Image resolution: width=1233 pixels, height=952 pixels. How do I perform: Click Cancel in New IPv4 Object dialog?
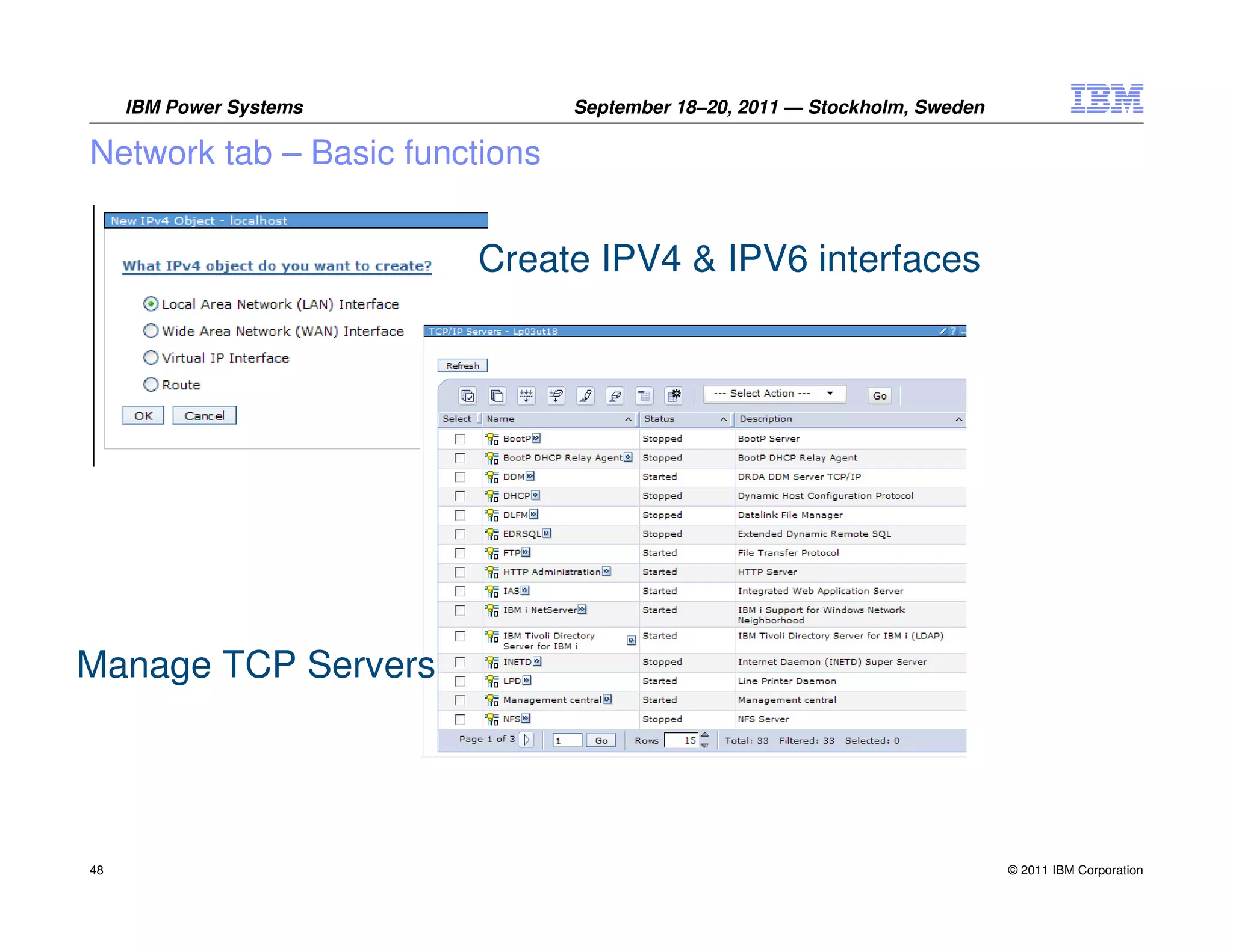pyautogui.click(x=204, y=416)
